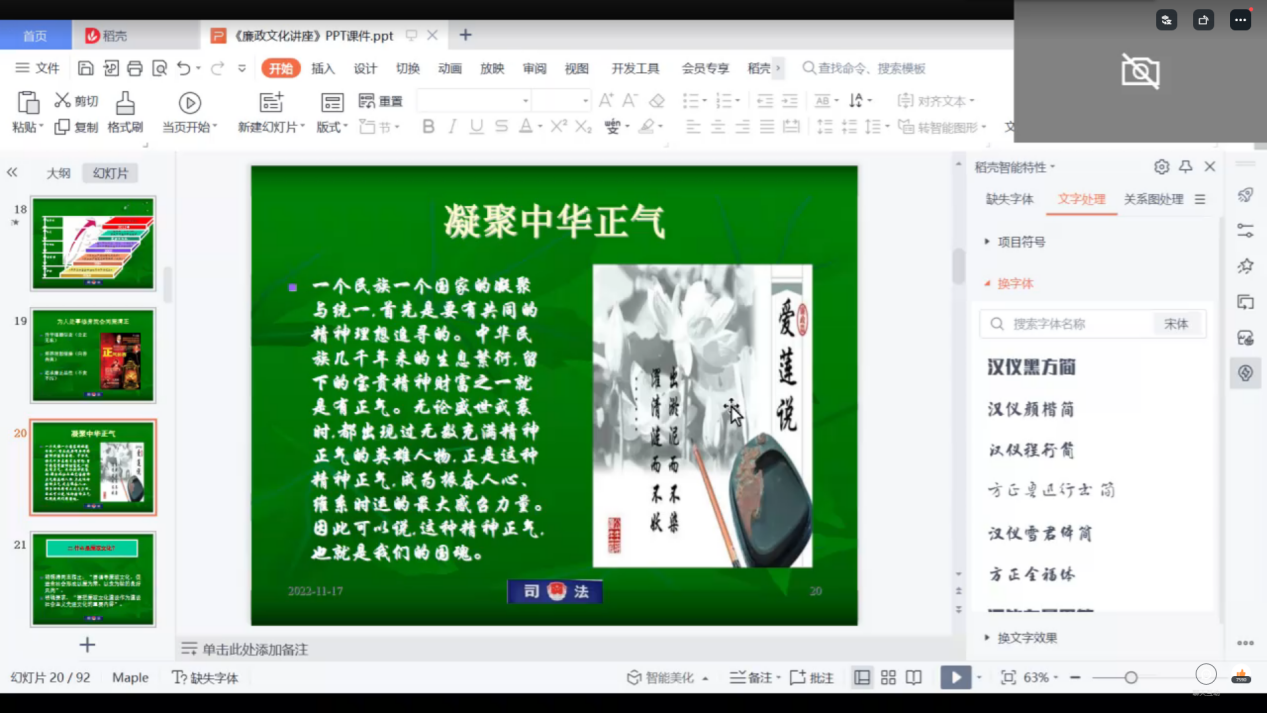The width and height of the screenshot is (1267, 713).
Task: Click the Format Painter (格式刷) icon
Action: 125,103
